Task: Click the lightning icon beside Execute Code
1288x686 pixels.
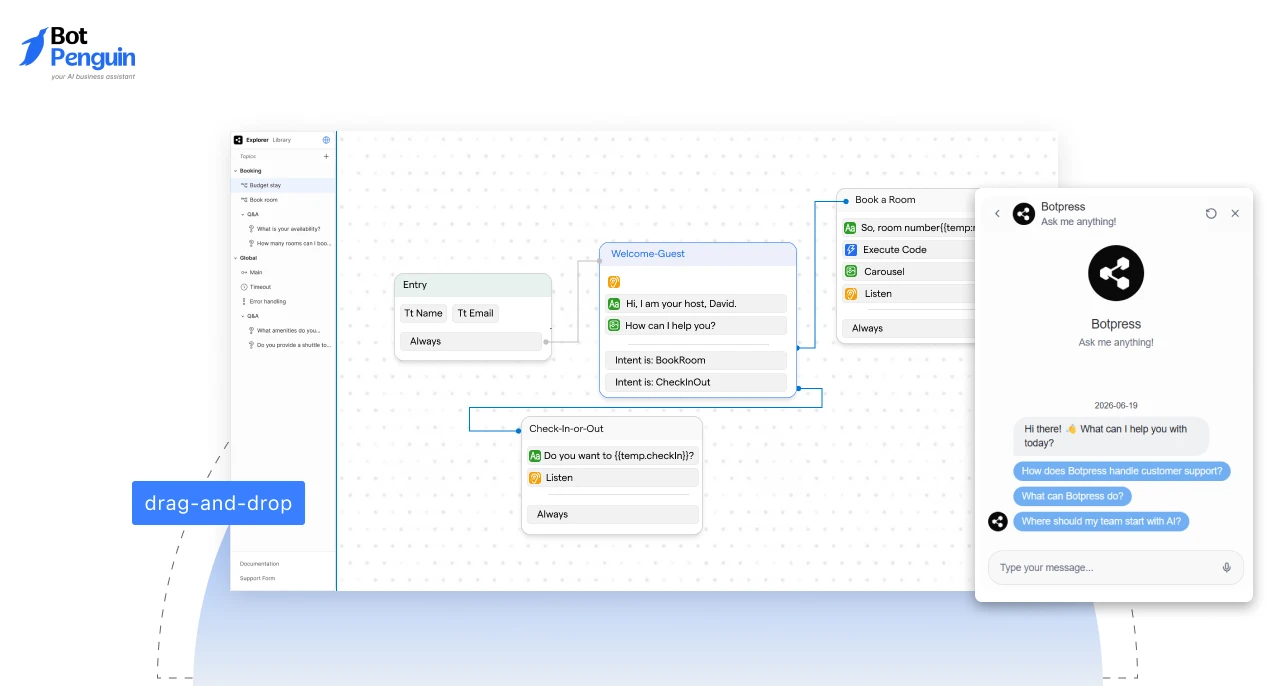Action: (851, 250)
